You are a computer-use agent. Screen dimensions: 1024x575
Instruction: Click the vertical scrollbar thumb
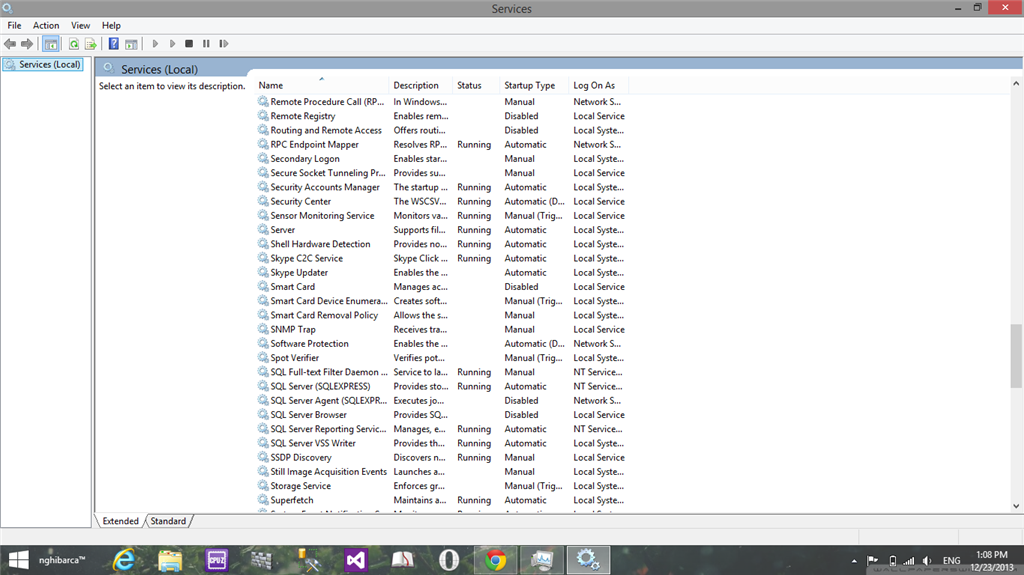coord(1016,355)
